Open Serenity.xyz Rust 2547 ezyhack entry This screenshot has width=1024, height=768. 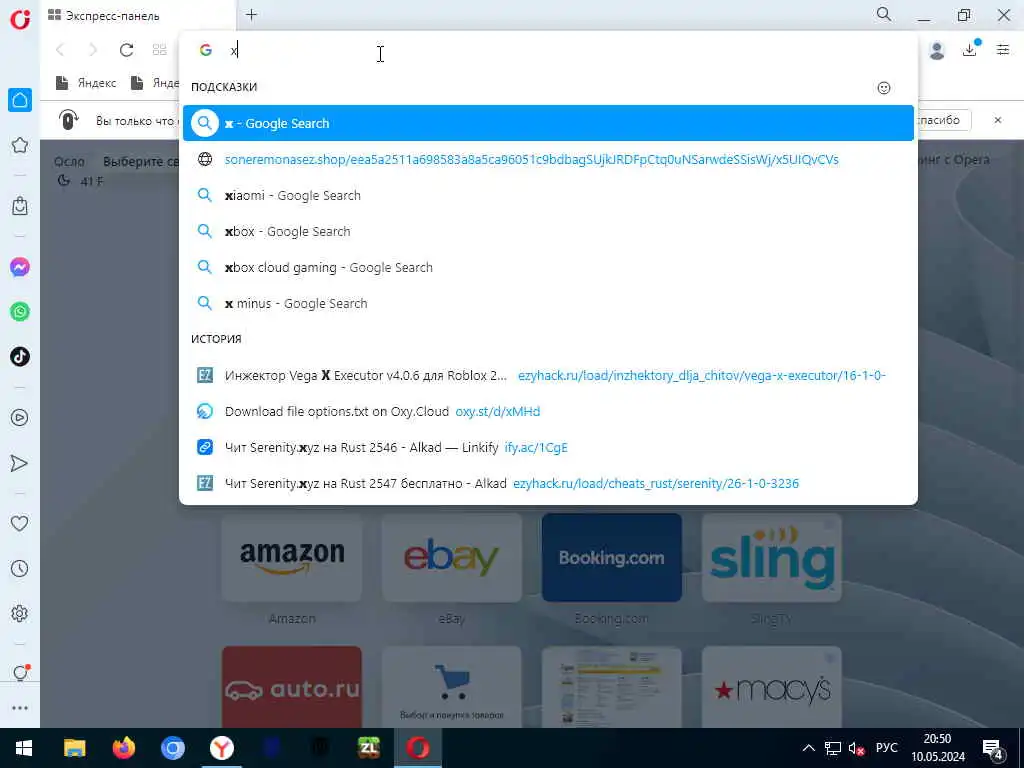[x=548, y=483]
